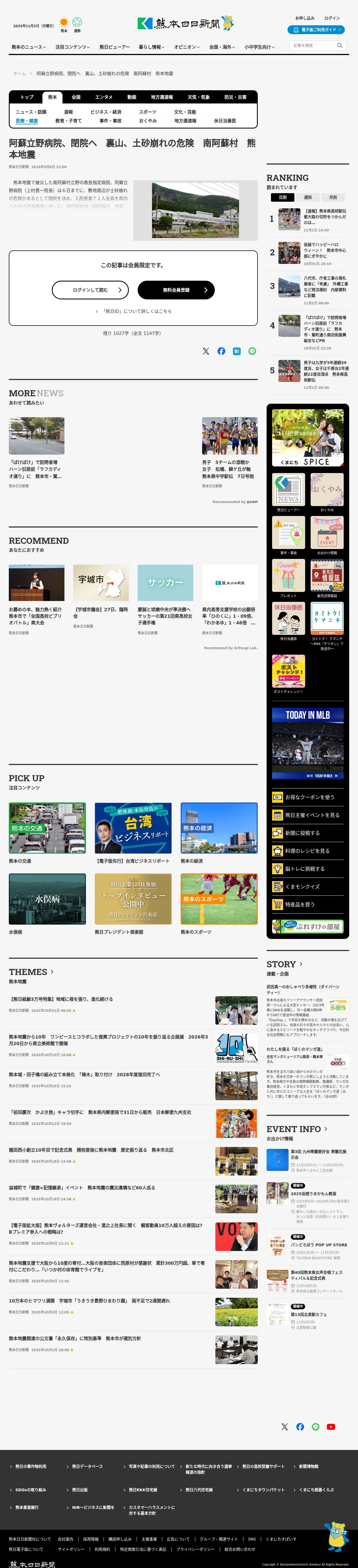Open 熊日の著作物利用 footer link
Image resolution: width=358 pixels, height=1568 pixels.
click(x=31, y=1466)
